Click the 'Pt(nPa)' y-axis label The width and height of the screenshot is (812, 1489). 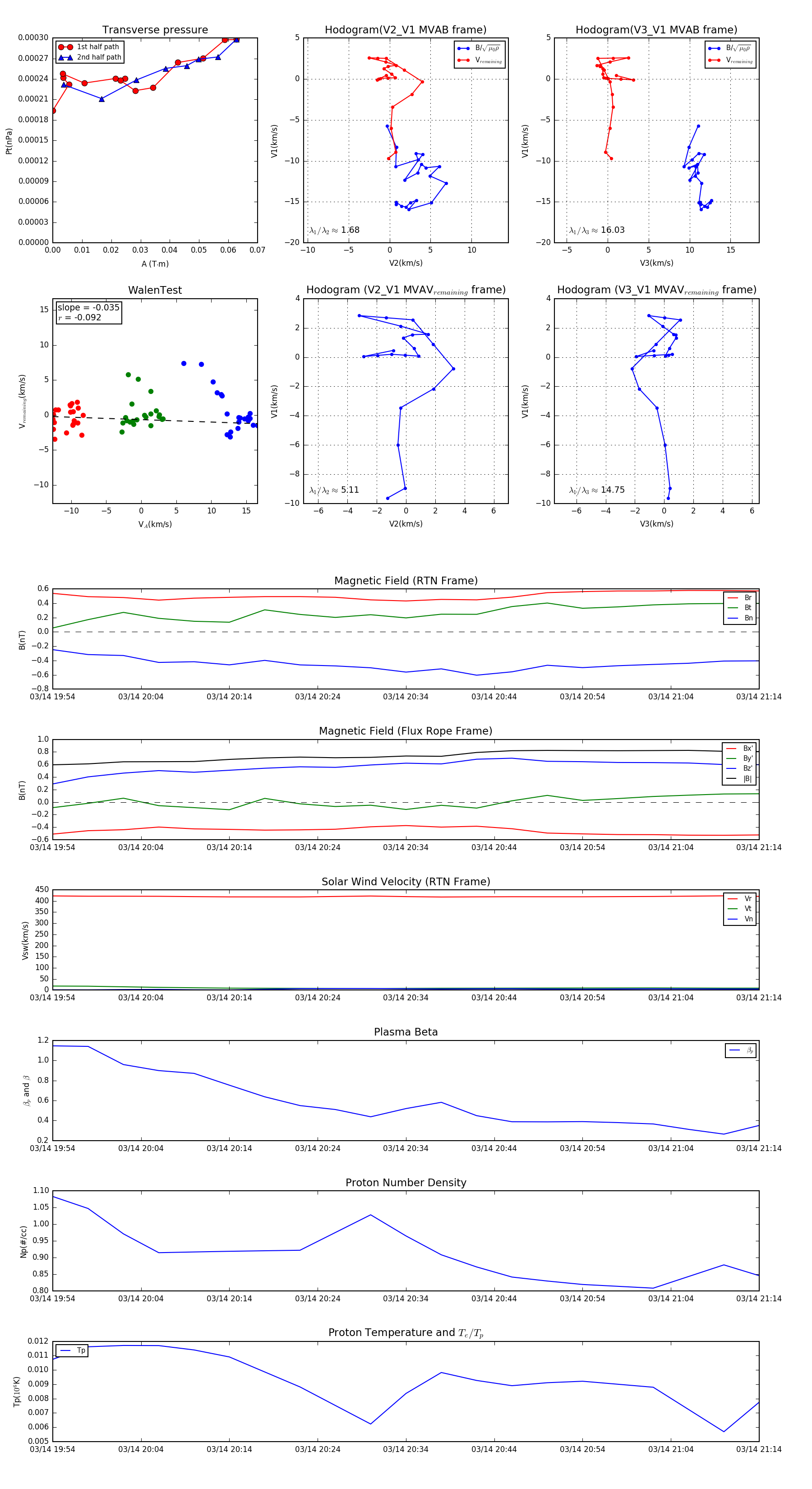pos(9,140)
